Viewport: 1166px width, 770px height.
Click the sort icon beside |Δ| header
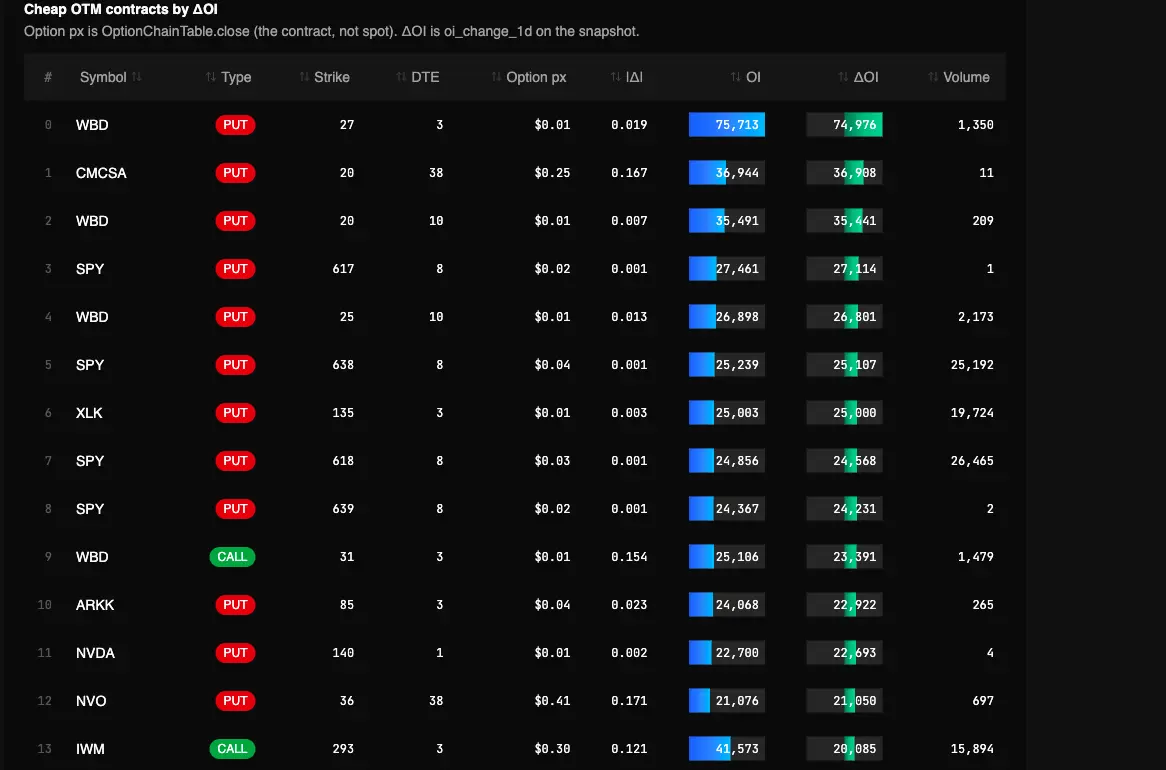click(615, 77)
